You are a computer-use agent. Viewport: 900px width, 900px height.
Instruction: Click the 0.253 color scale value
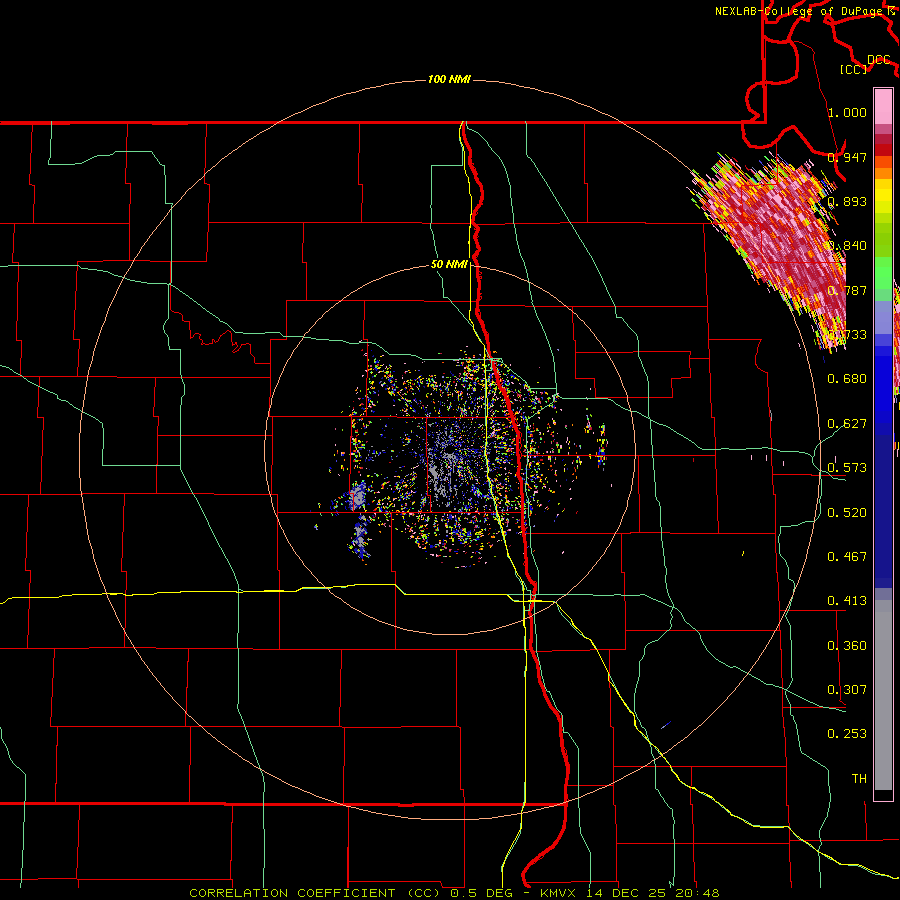[847, 734]
